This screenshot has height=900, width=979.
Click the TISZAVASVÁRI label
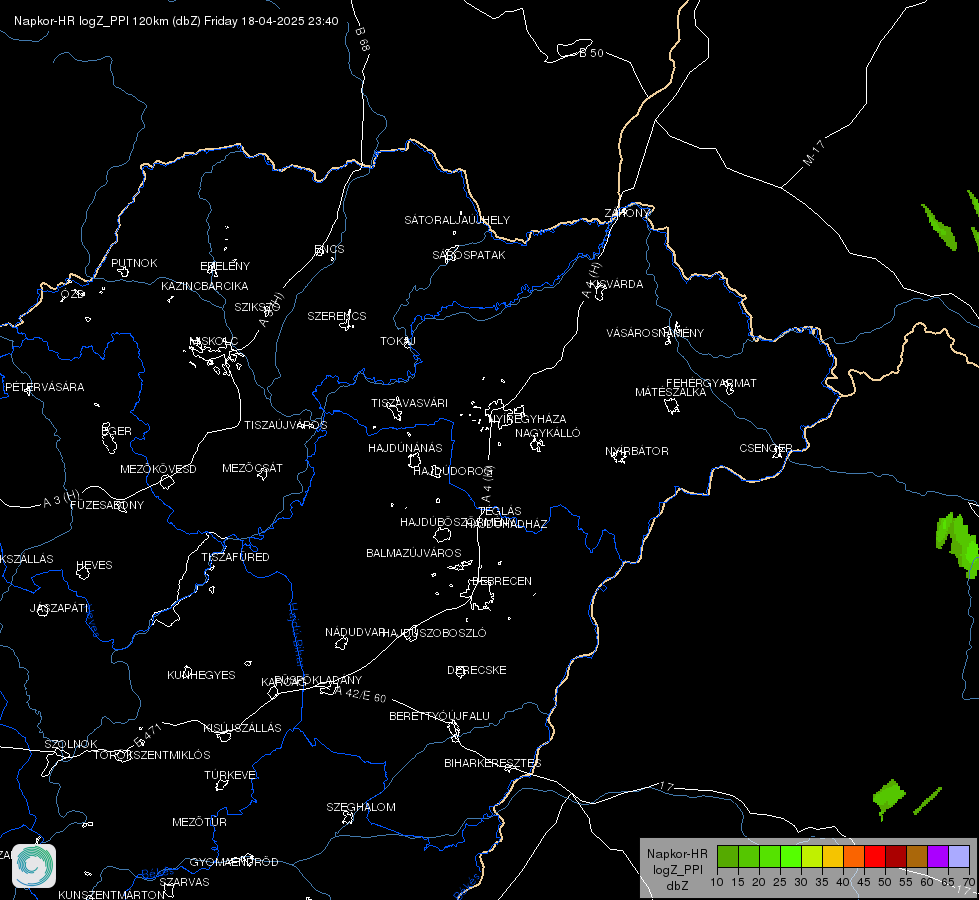click(x=410, y=403)
